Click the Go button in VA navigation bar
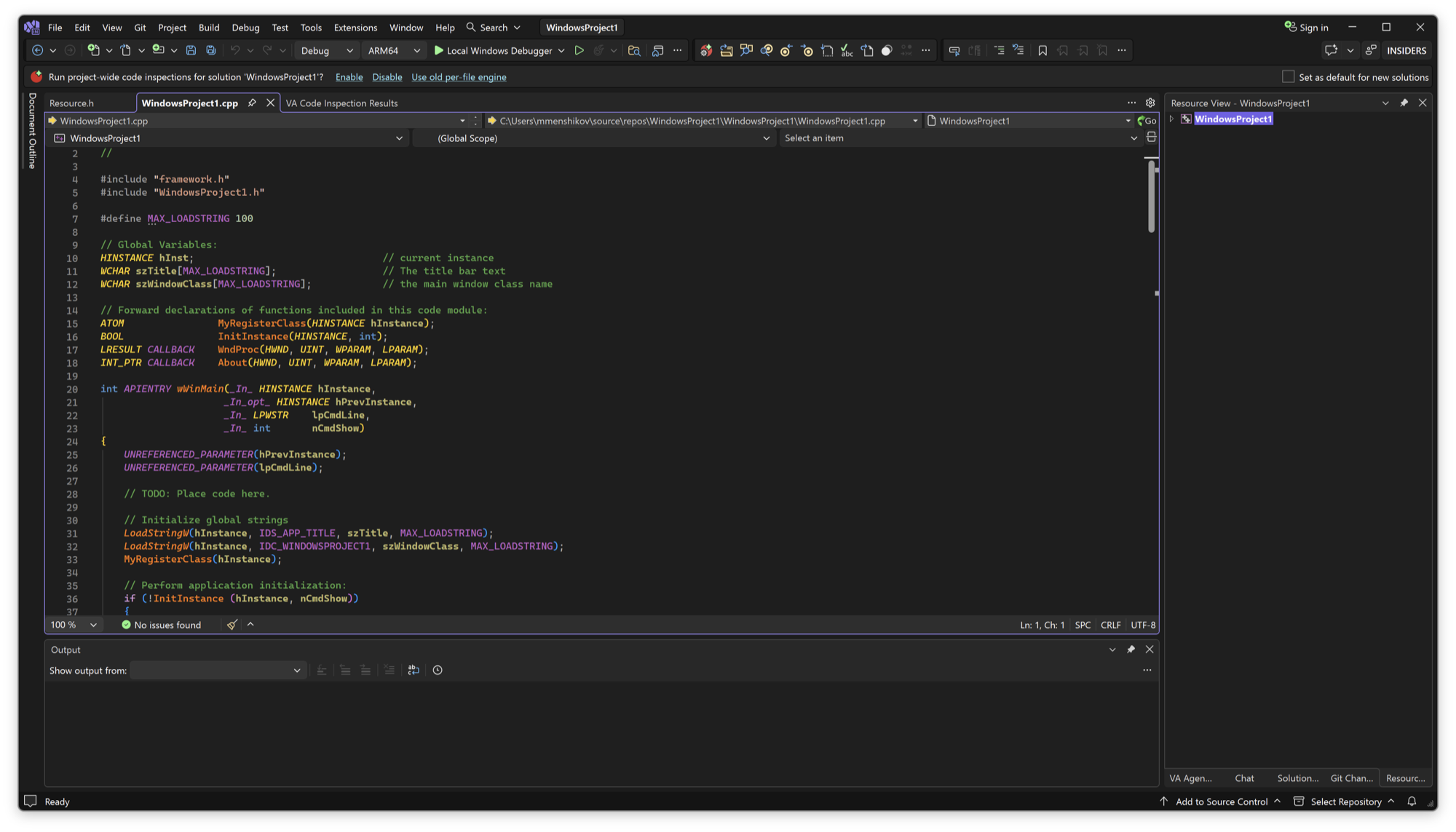1456x832 pixels. pyautogui.click(x=1147, y=121)
